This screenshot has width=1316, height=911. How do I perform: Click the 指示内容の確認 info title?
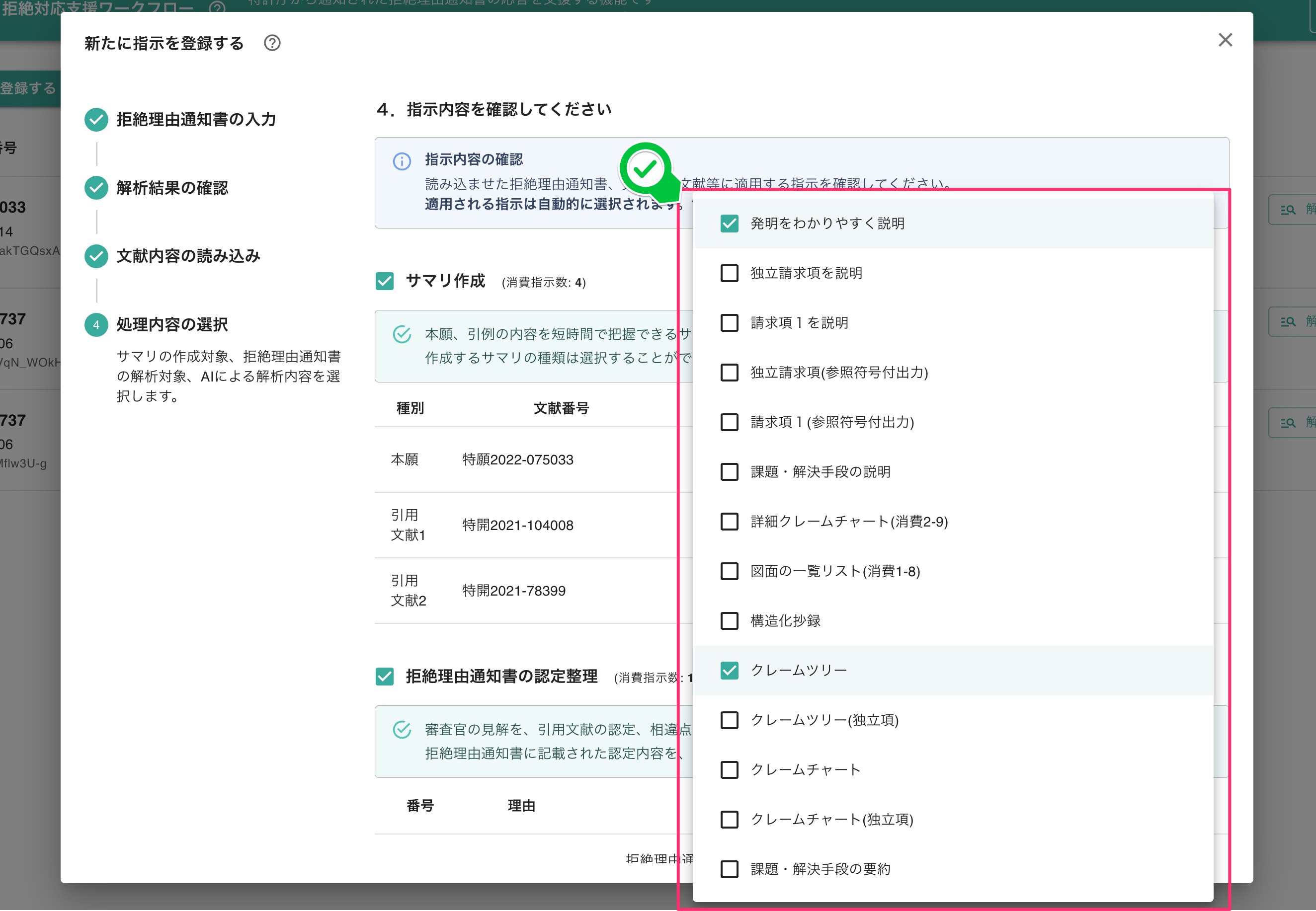(x=474, y=159)
